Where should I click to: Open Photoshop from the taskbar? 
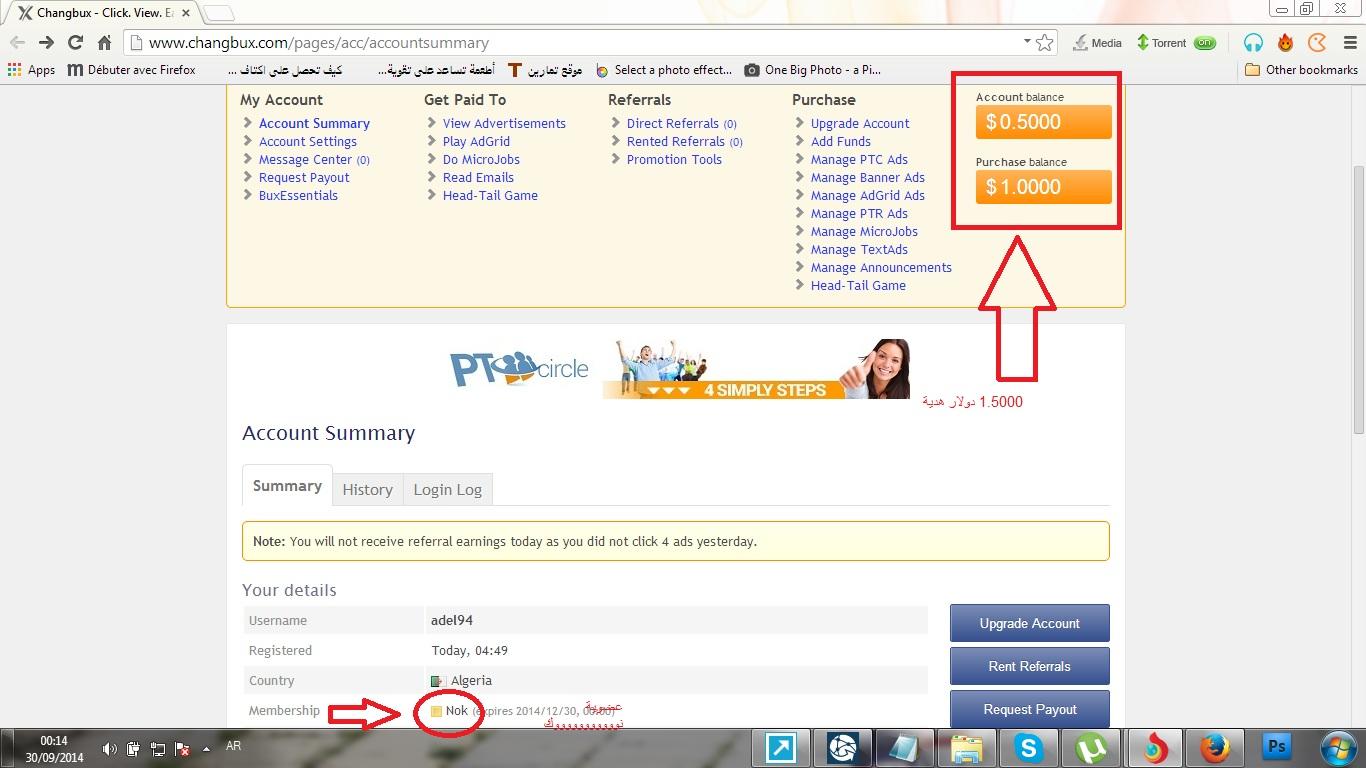1276,748
